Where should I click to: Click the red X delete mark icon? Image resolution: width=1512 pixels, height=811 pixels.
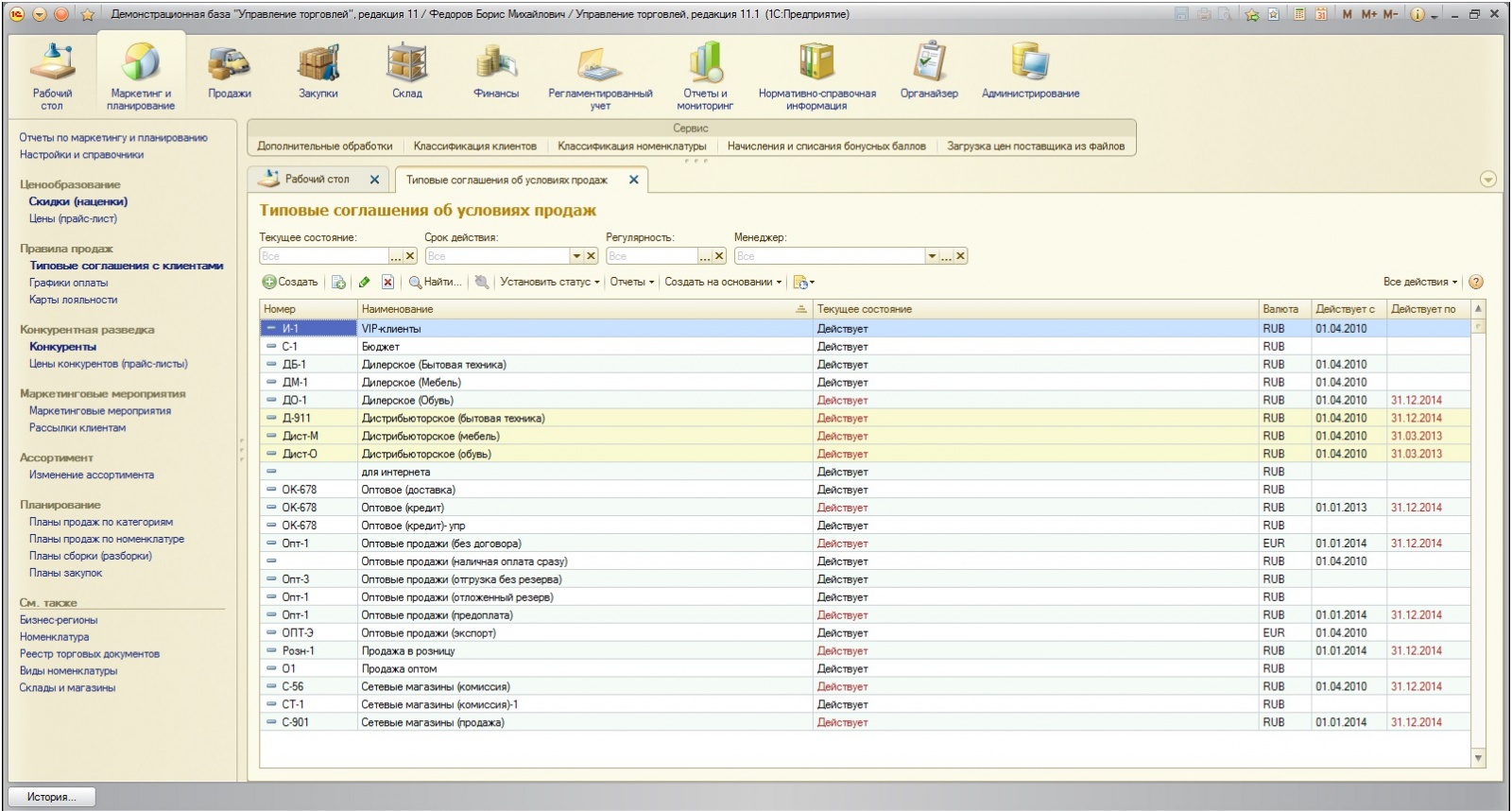[387, 283]
